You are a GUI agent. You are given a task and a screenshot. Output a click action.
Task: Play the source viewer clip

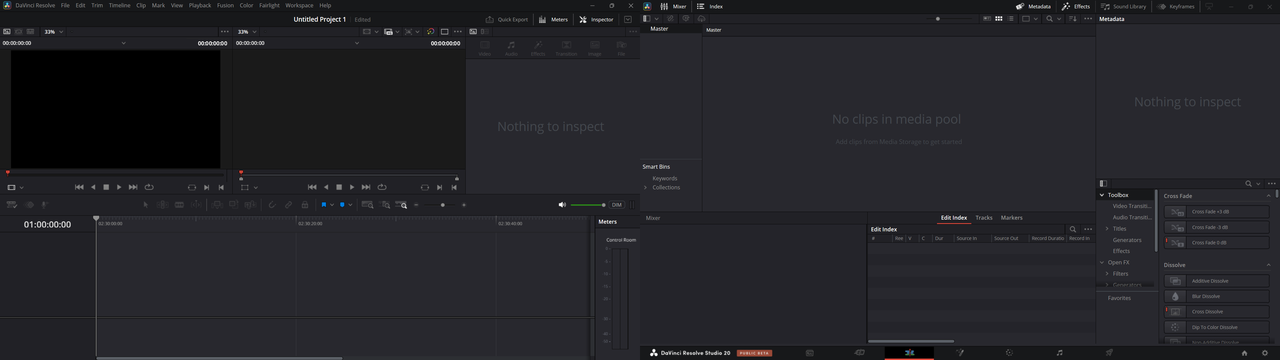pos(119,187)
